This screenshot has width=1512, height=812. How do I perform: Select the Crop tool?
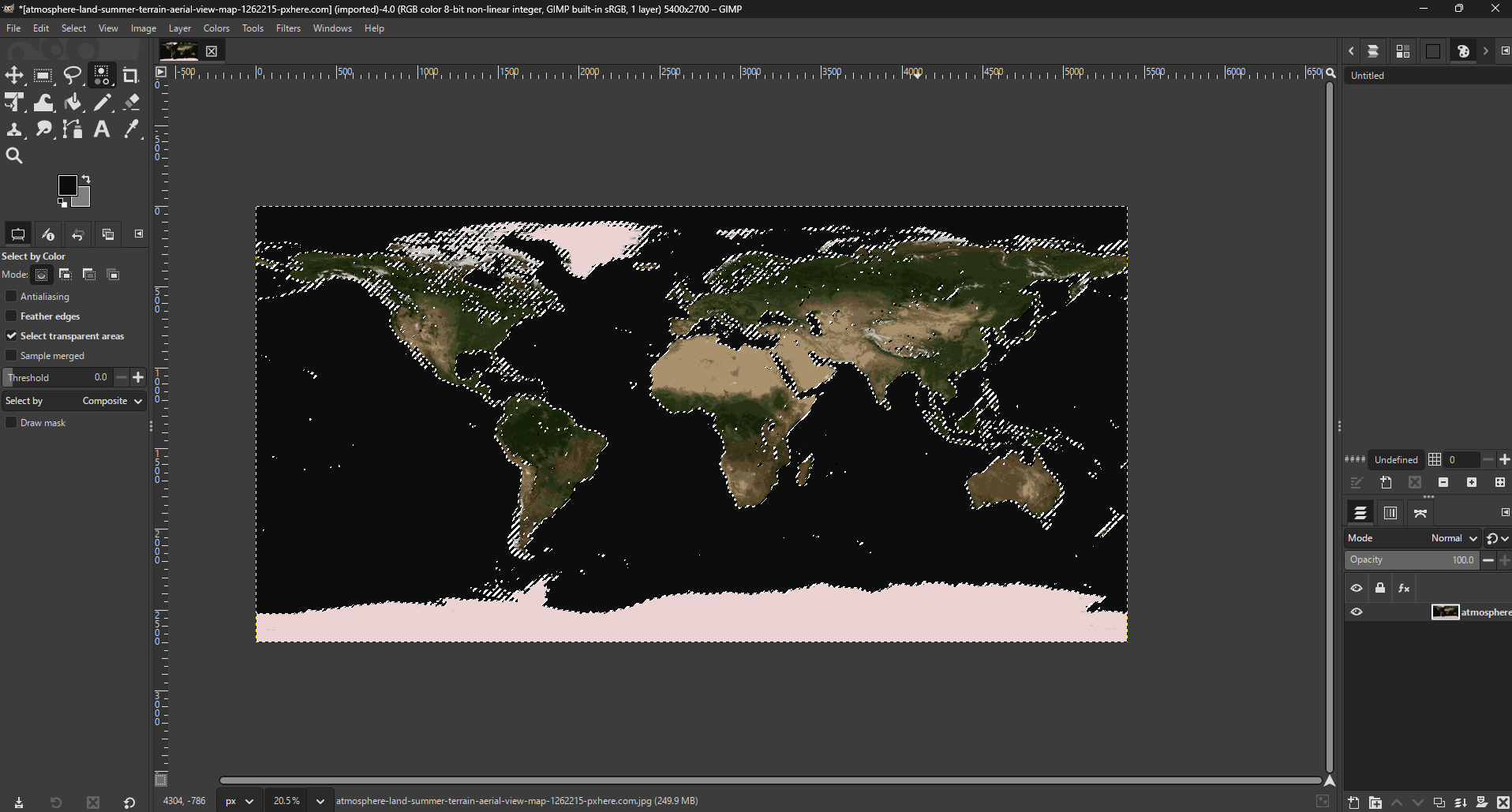[131, 76]
